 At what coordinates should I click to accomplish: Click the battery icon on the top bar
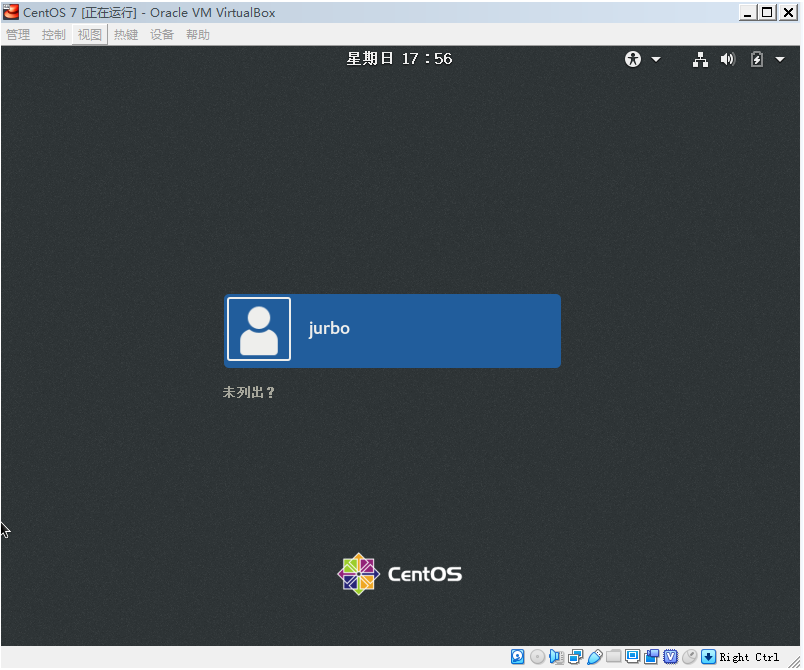757,59
